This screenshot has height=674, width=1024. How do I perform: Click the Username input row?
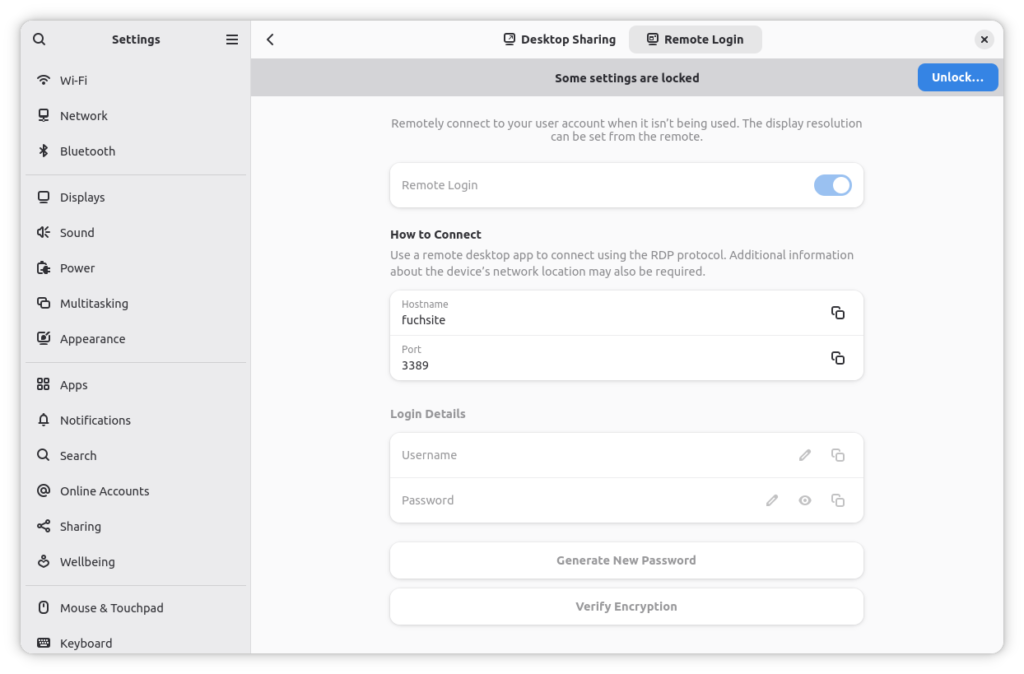pyautogui.click(x=626, y=455)
